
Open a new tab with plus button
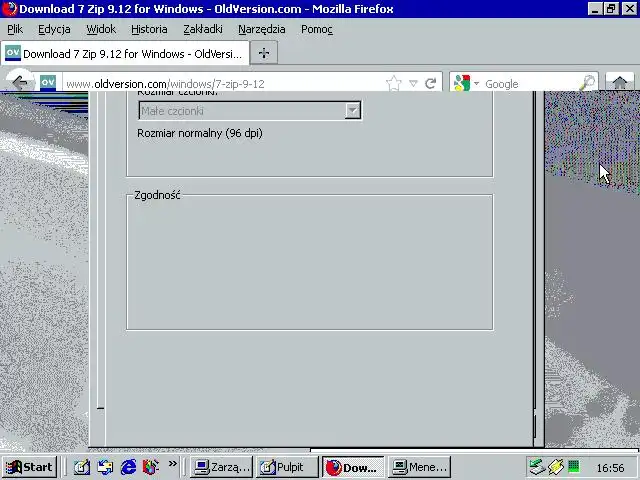264,53
